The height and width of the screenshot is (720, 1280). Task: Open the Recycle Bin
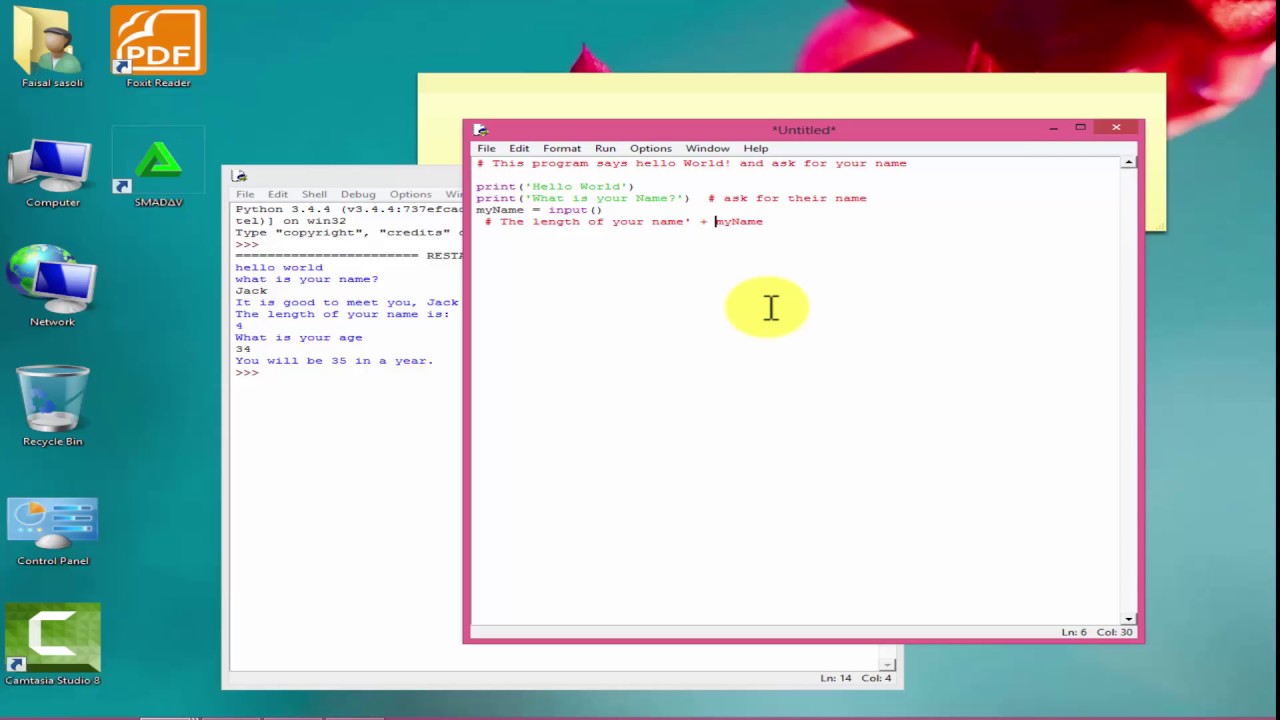click(52, 406)
